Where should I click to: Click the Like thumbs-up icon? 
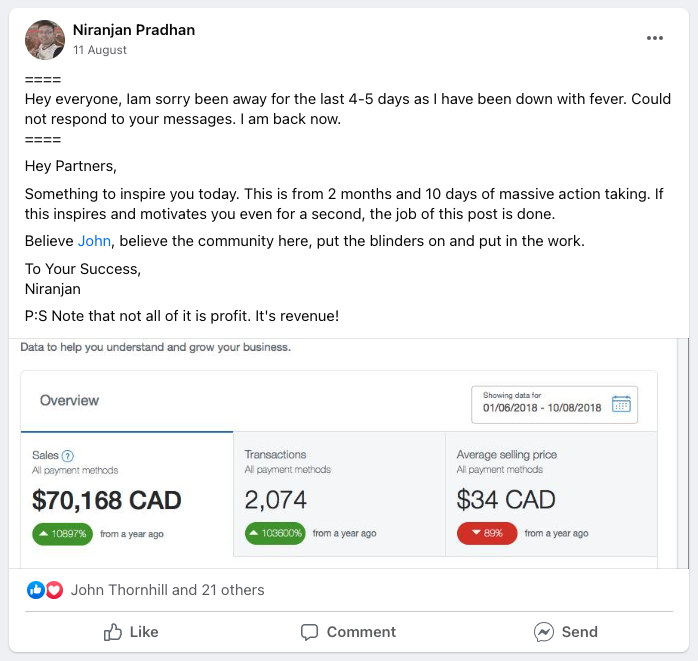pyautogui.click(x=113, y=632)
